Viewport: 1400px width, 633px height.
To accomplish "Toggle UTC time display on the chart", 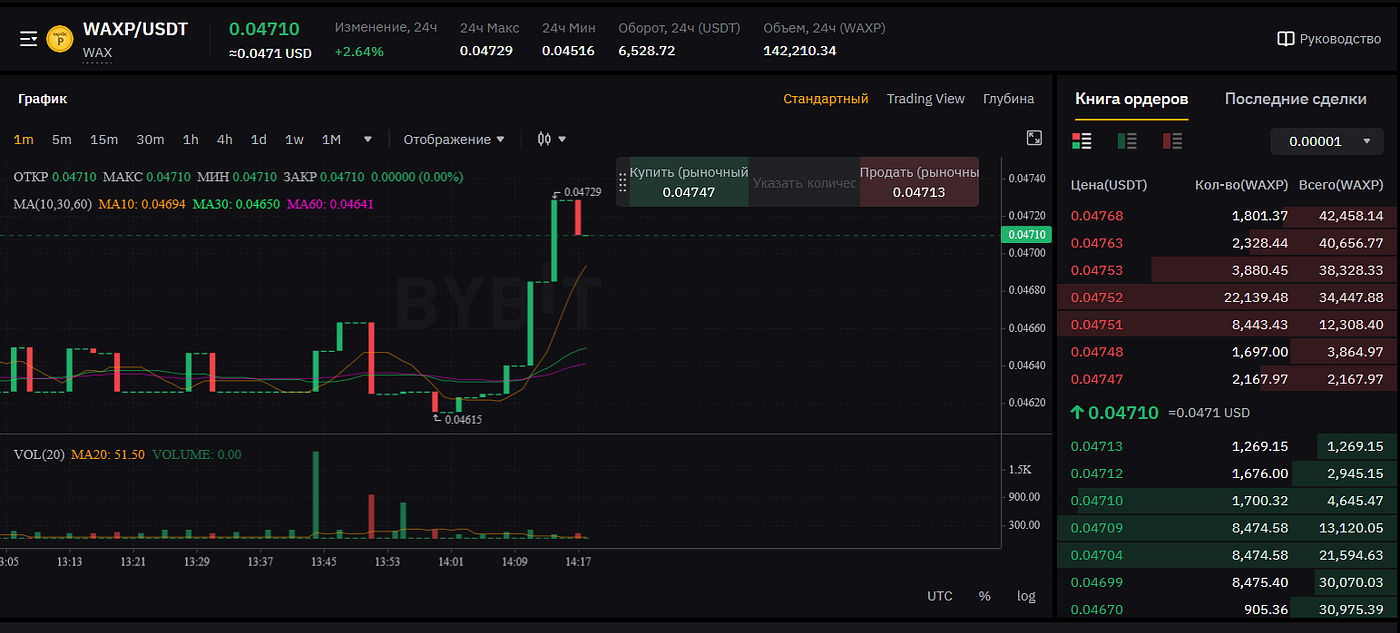I will click(x=939, y=595).
